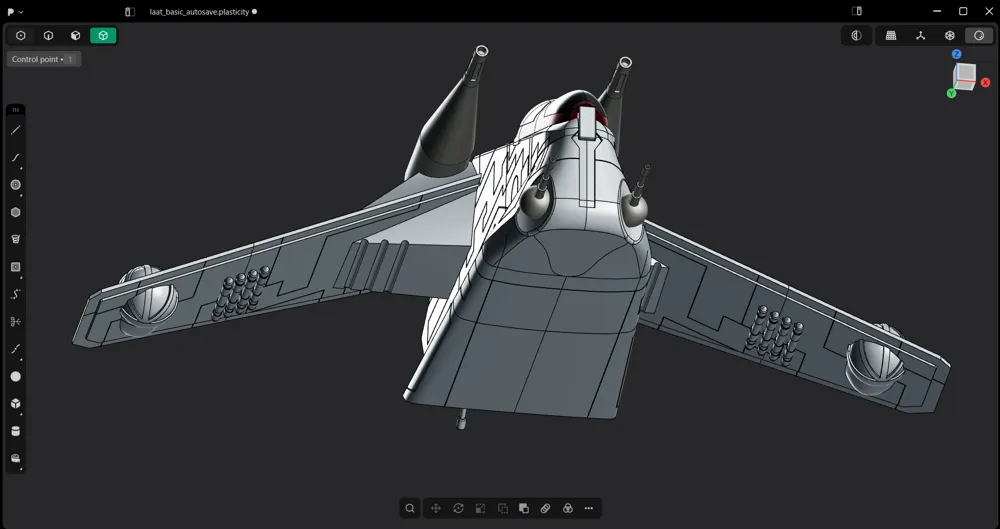Open the more commands ellipsis

click(x=589, y=509)
